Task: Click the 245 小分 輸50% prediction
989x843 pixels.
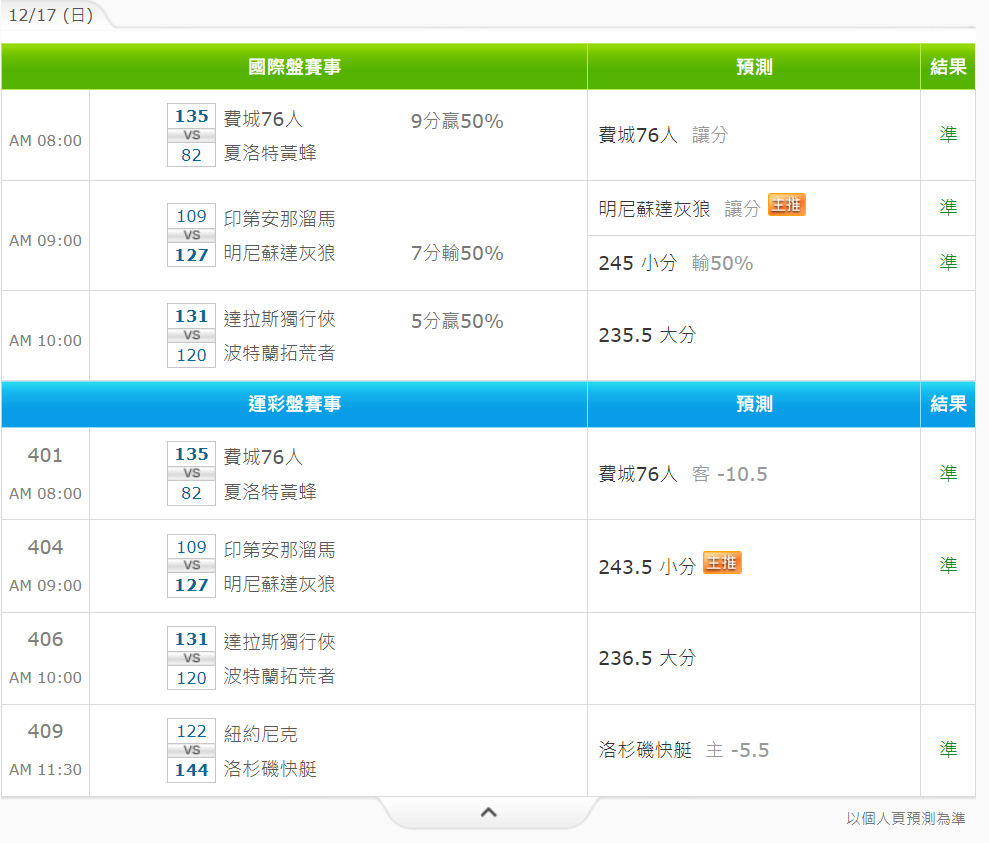Action: 676,263
